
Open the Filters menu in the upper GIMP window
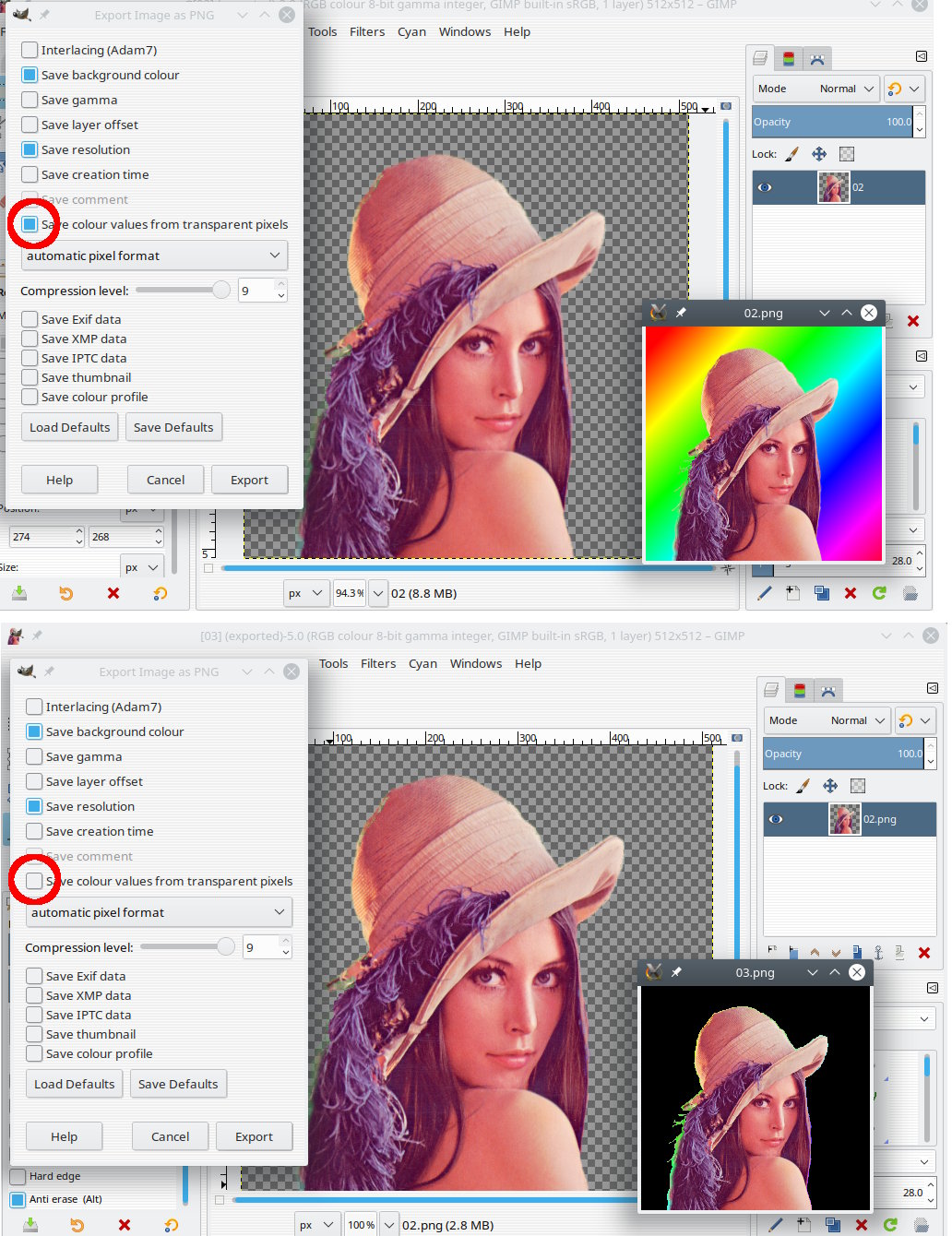pyautogui.click(x=367, y=31)
